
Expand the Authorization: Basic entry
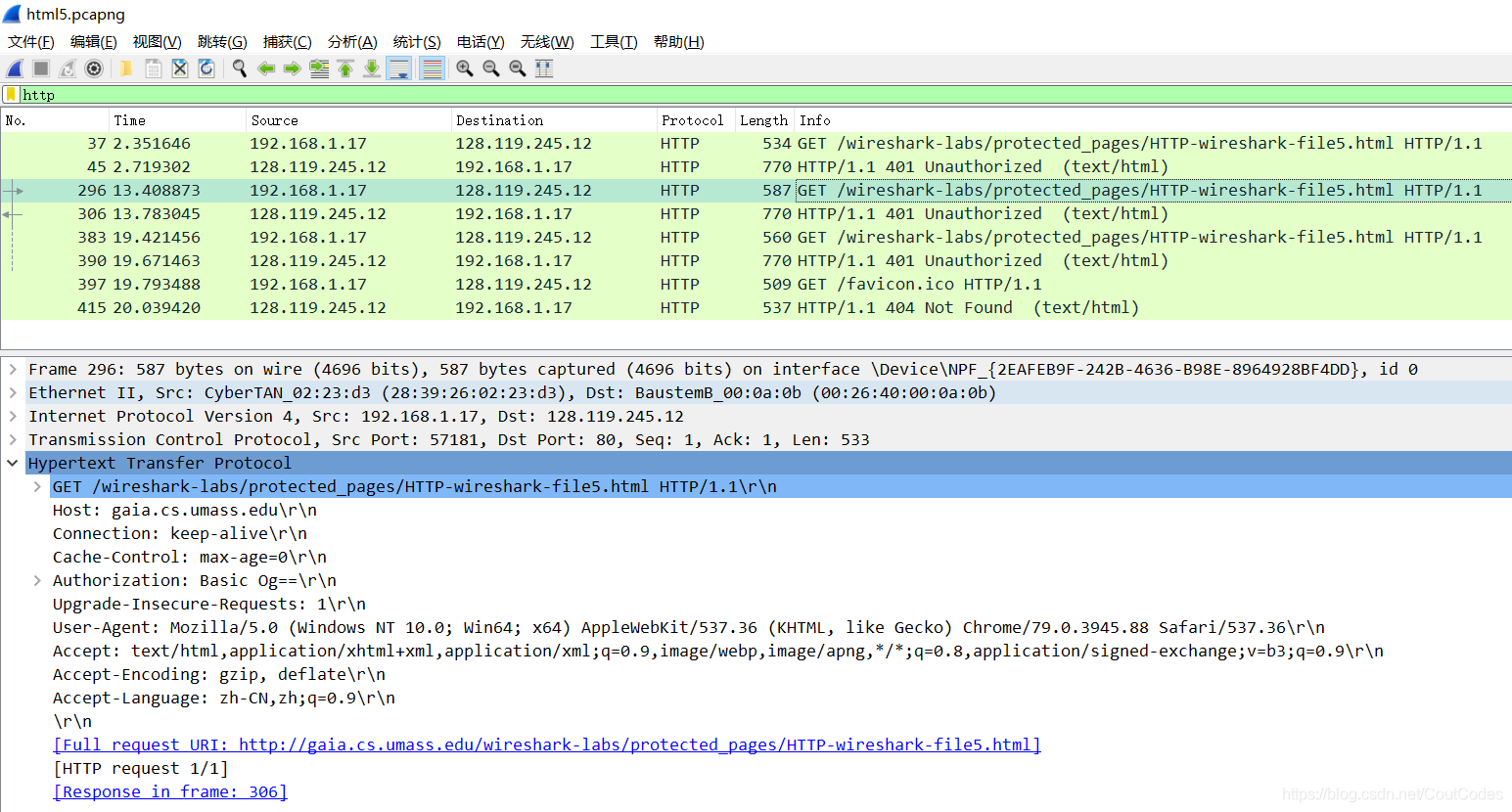coord(37,580)
